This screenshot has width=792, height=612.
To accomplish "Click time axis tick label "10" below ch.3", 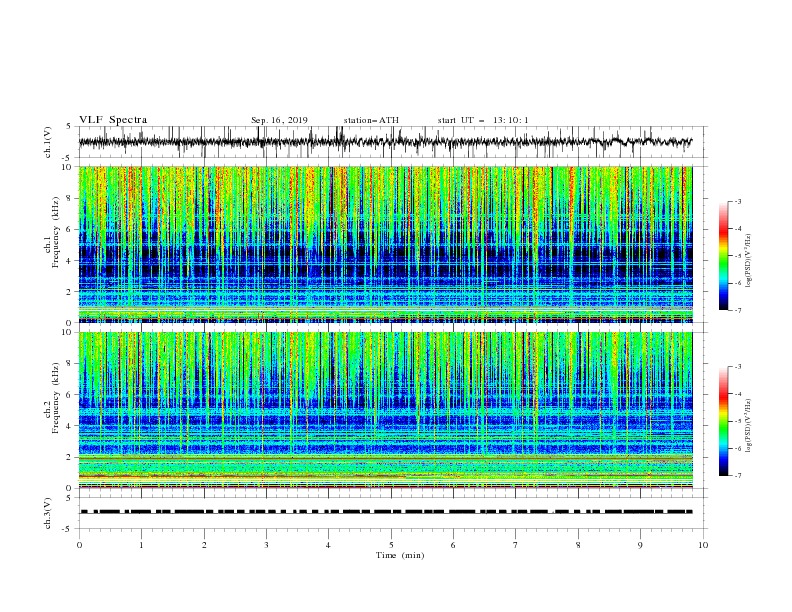I will tap(703, 545).
